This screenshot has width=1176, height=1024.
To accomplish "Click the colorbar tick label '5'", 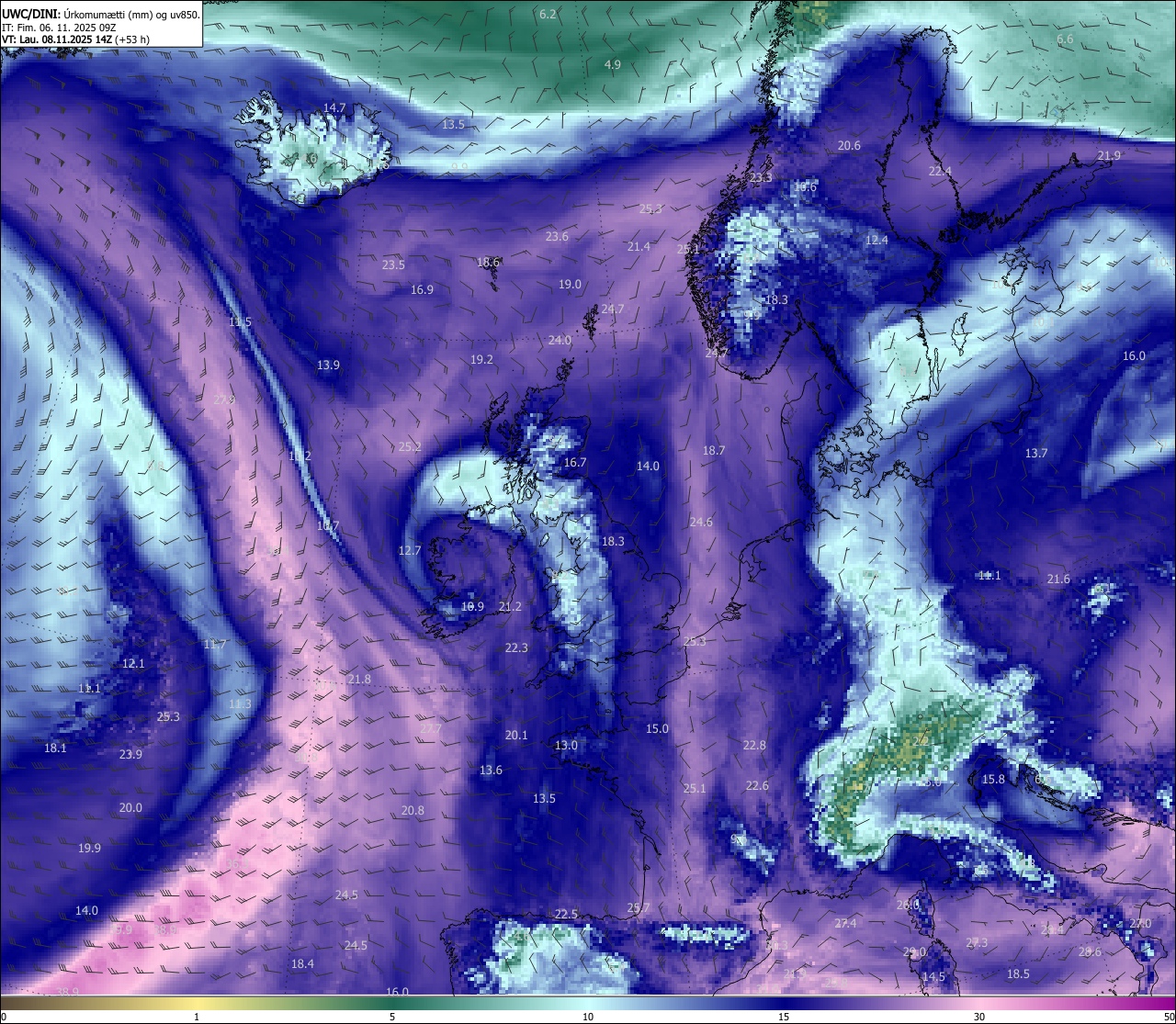I will pyautogui.click(x=392, y=1017).
